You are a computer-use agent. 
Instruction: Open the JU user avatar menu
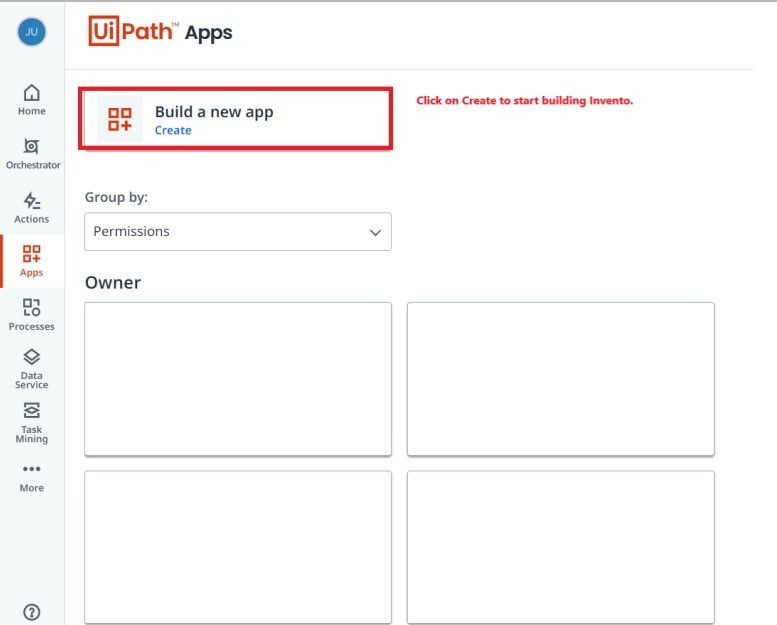pyautogui.click(x=32, y=32)
